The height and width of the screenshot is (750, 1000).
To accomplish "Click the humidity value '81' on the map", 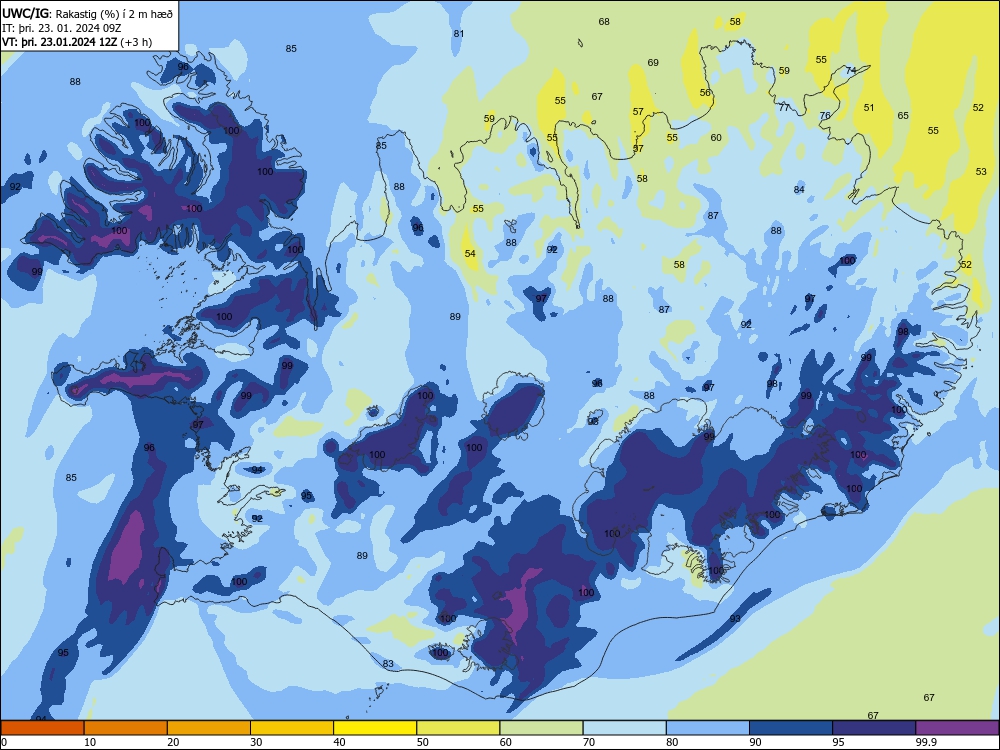I will 459,34.
